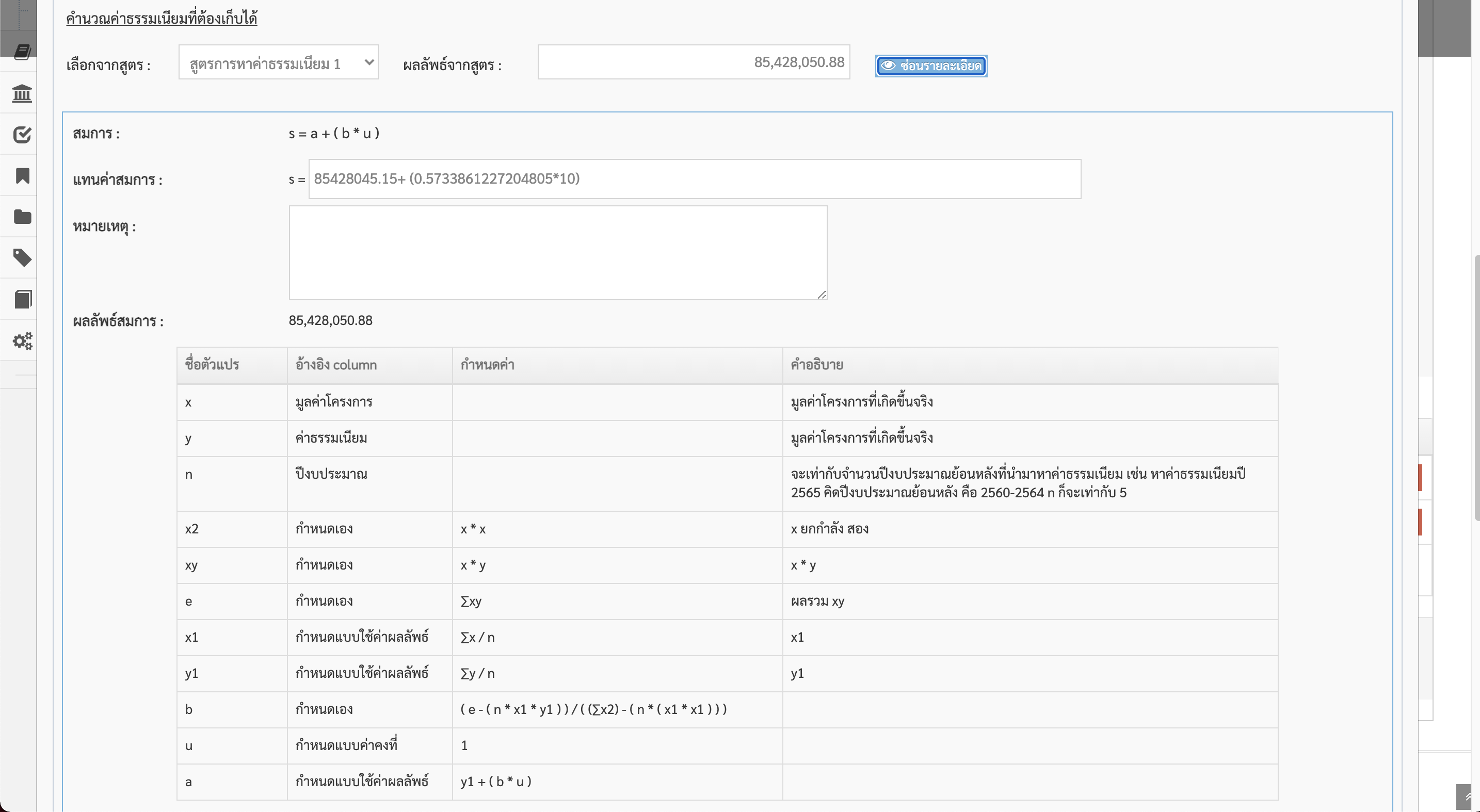
Task: Click the ∑xy value in row e
Action: tap(618, 601)
